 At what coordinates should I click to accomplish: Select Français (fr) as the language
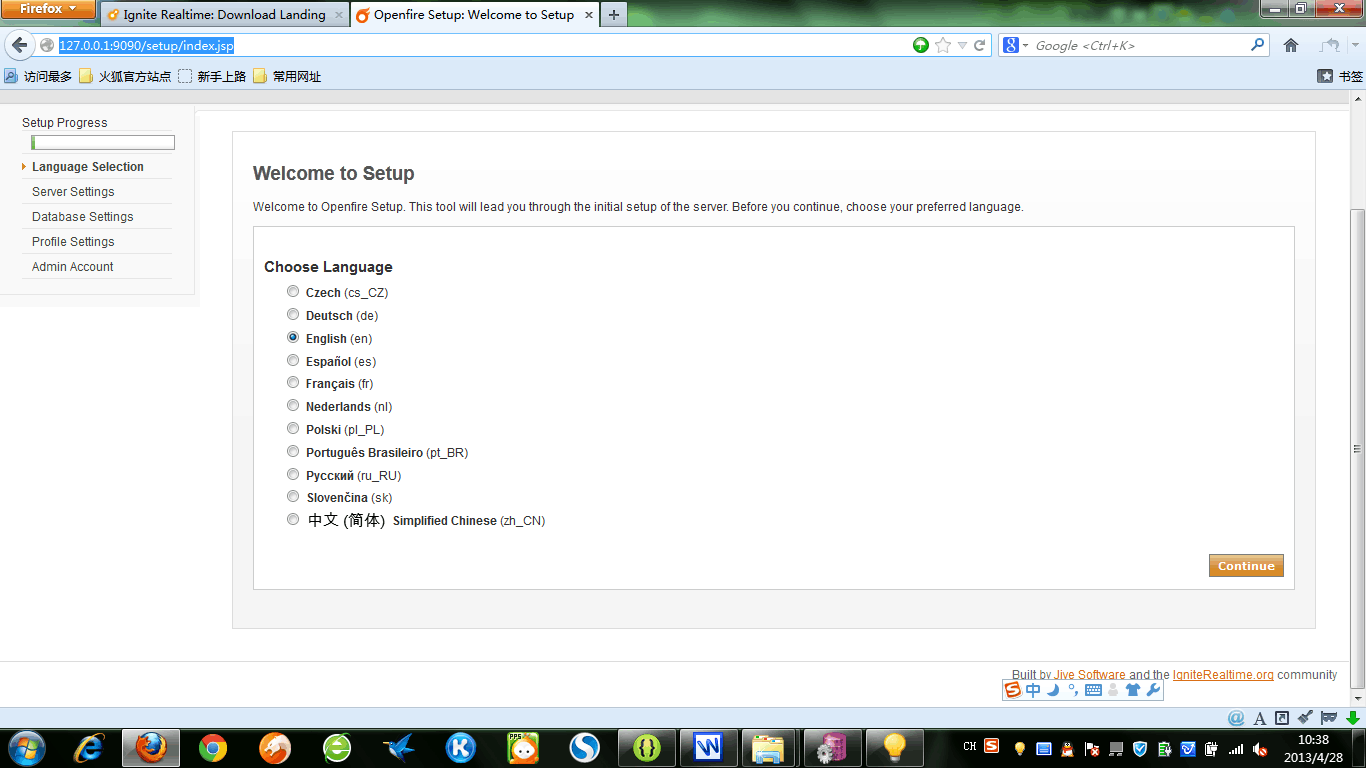pyautogui.click(x=293, y=383)
